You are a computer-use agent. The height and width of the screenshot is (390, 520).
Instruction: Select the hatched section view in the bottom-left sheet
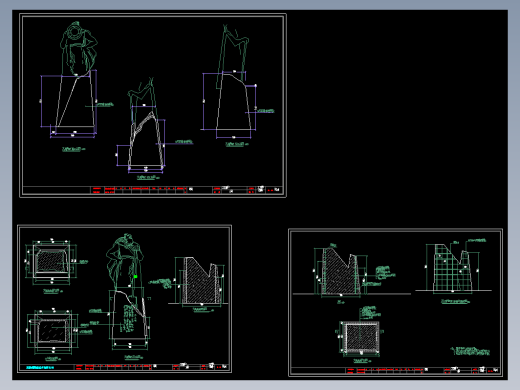point(199,281)
